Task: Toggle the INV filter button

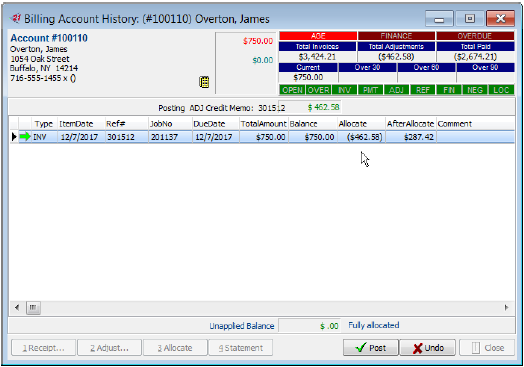Action: (x=344, y=90)
